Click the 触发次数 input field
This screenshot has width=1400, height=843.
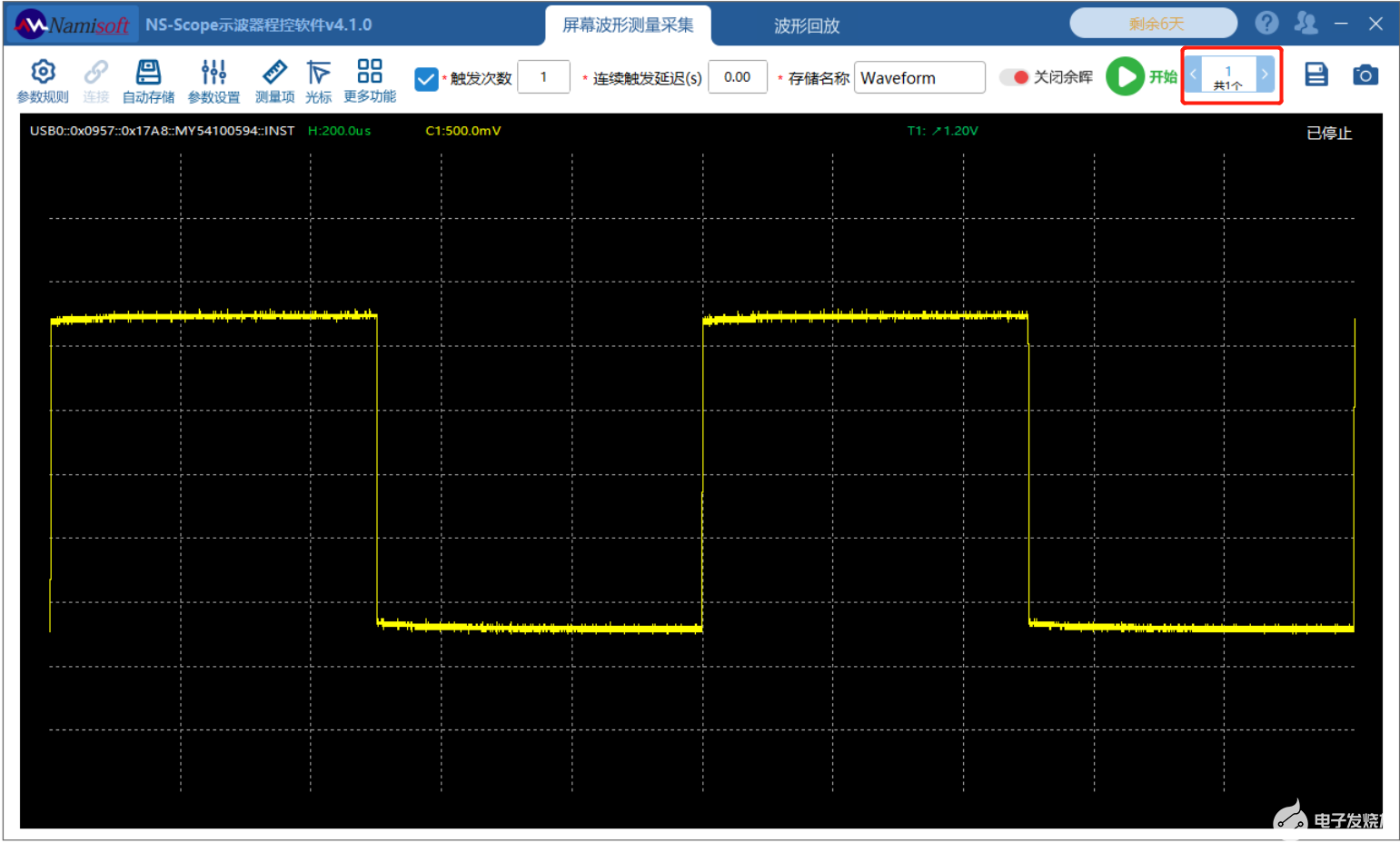[543, 77]
